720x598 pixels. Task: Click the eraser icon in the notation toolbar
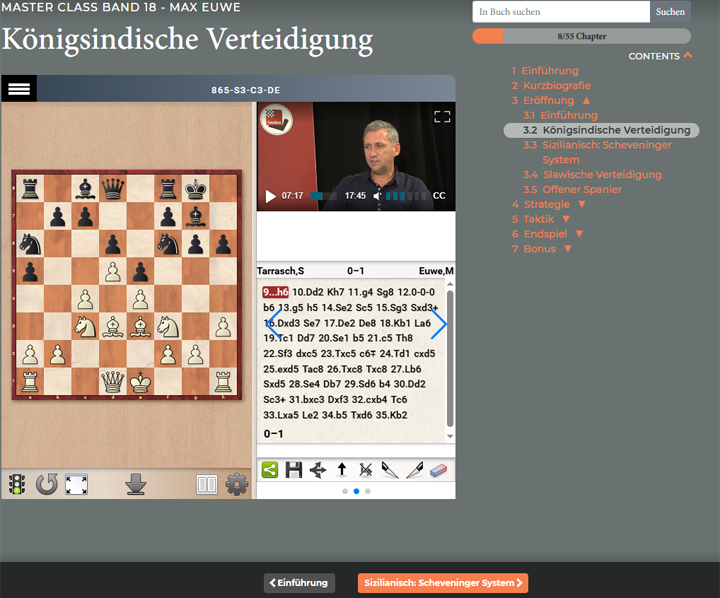coord(438,469)
